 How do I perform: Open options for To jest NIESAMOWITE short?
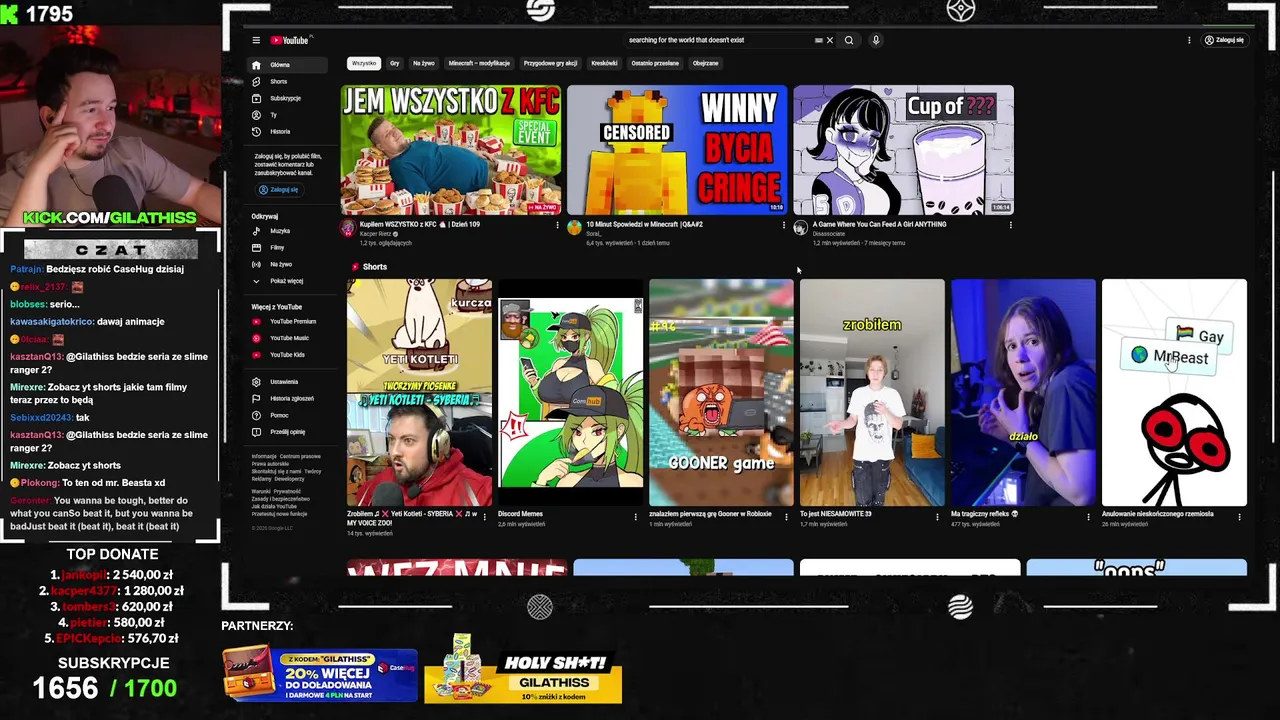(938, 517)
